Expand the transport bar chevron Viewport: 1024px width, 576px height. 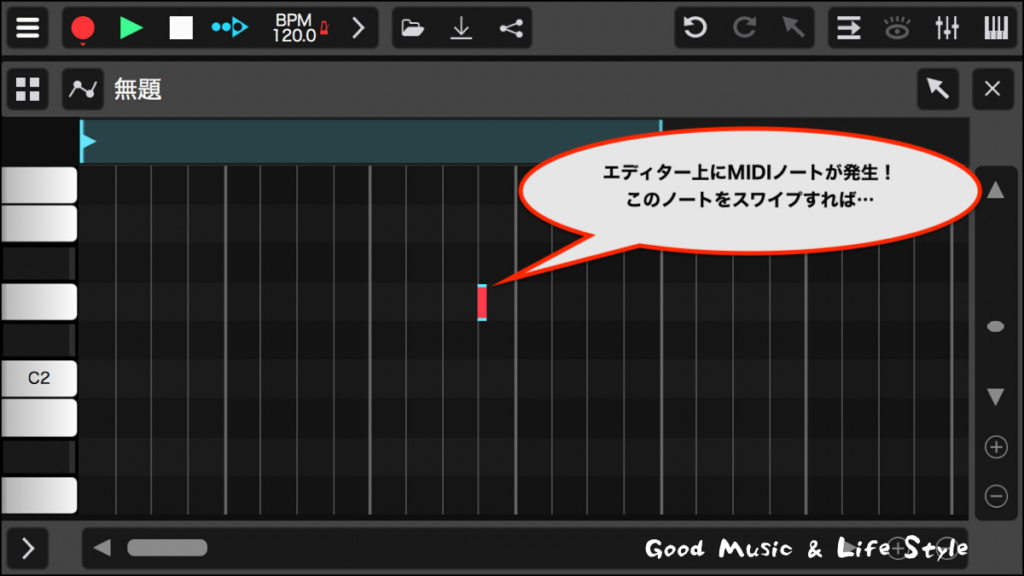[358, 28]
